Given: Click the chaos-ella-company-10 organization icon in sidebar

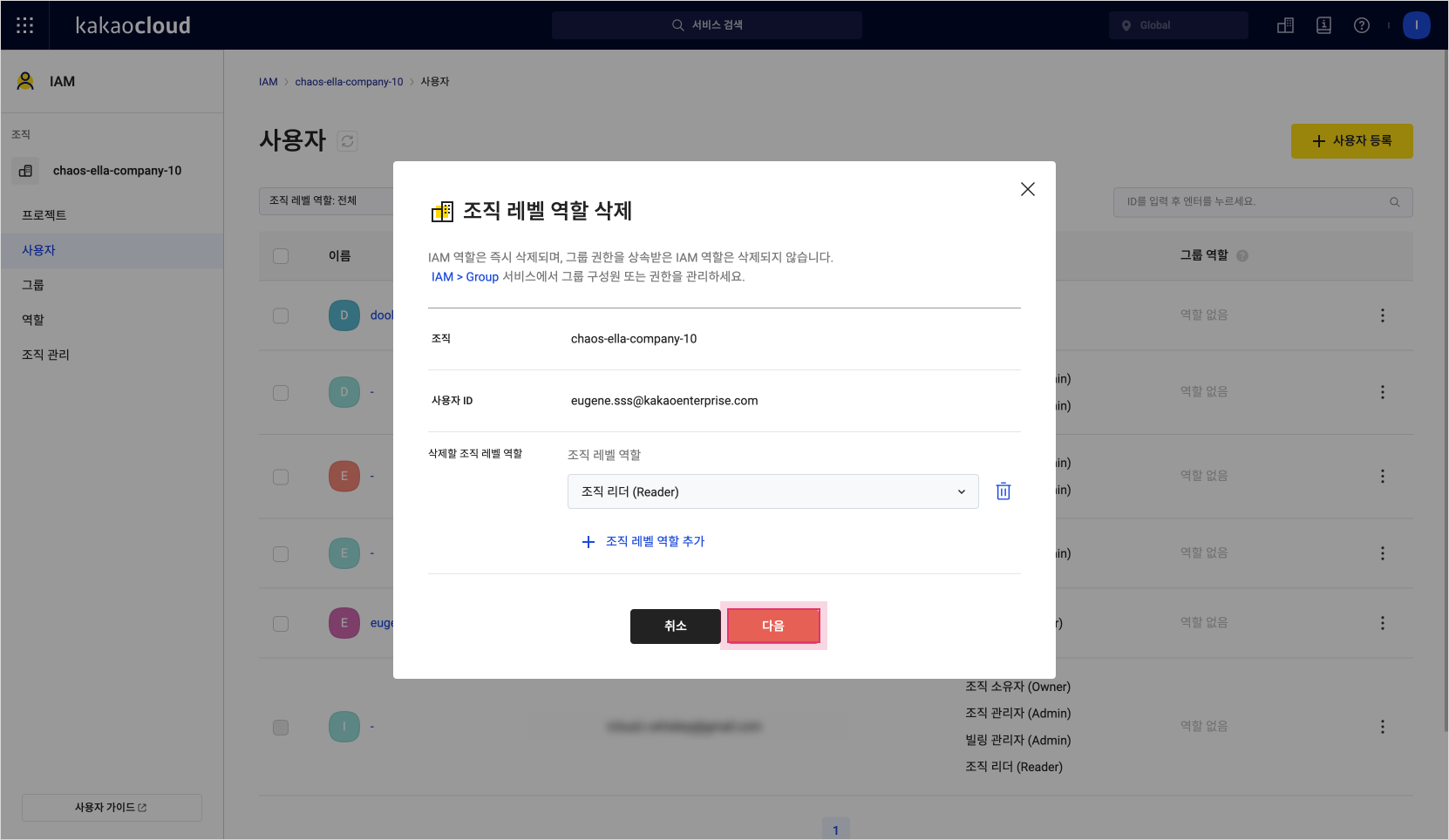Looking at the screenshot, I should 25,171.
